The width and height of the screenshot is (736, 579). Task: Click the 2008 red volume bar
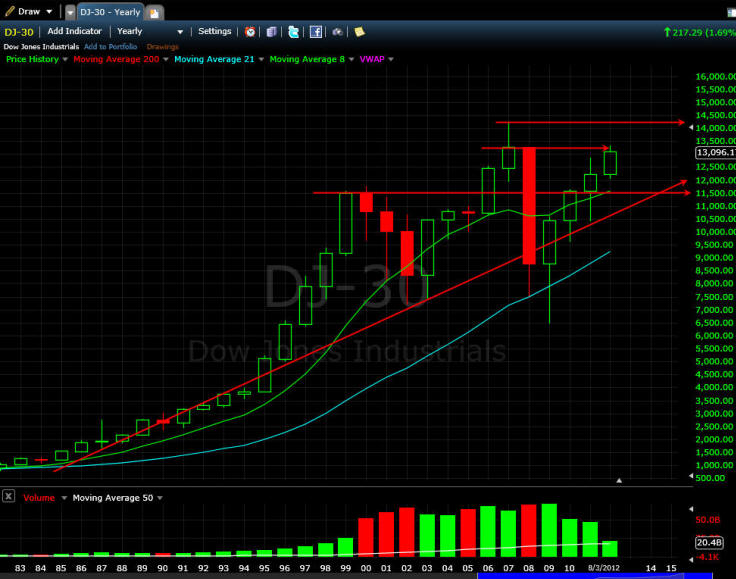tap(529, 531)
